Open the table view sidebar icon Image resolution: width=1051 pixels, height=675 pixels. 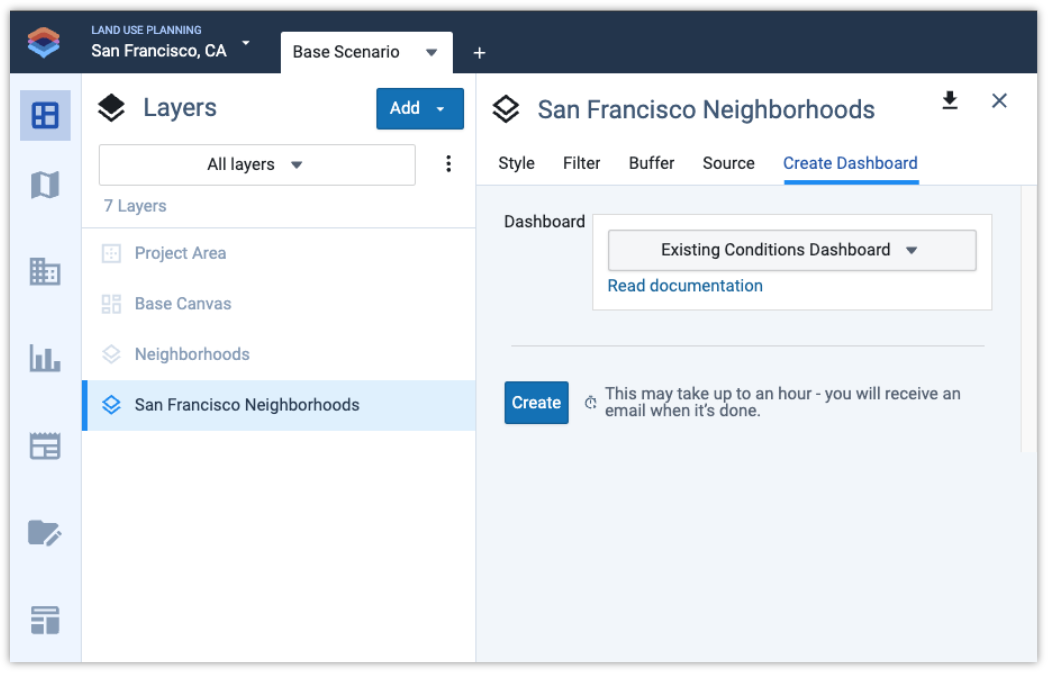coord(45,446)
